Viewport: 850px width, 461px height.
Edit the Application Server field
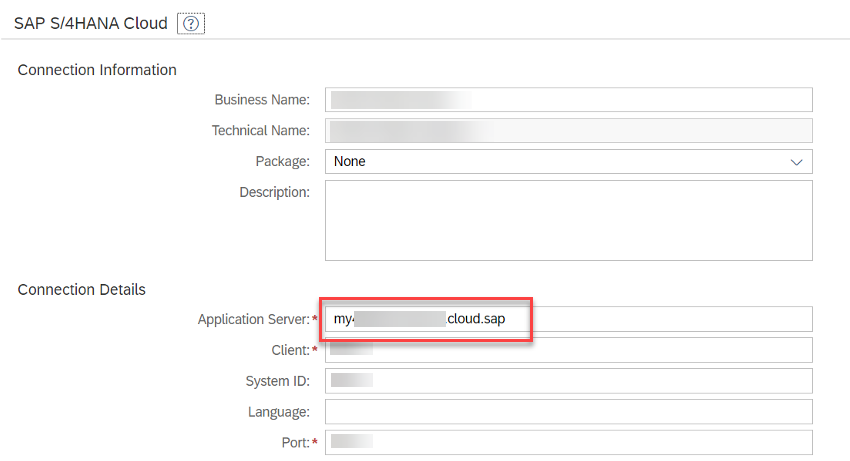tap(569, 319)
